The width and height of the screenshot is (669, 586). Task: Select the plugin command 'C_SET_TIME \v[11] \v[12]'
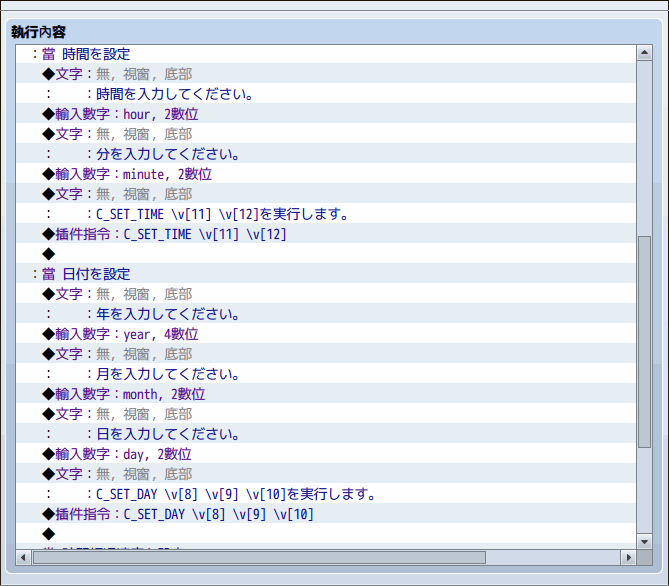326,234
